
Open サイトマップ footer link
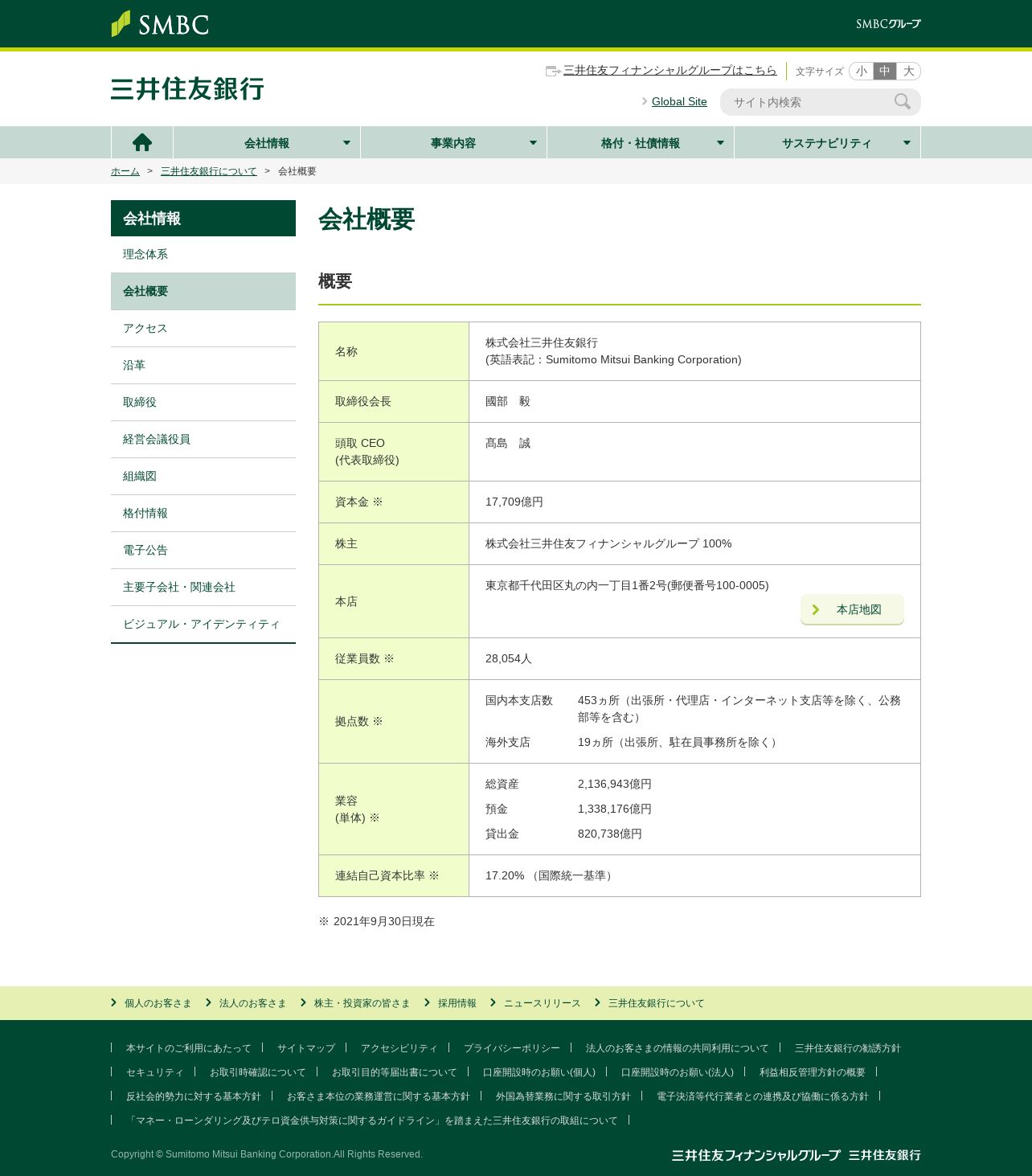(305, 1048)
